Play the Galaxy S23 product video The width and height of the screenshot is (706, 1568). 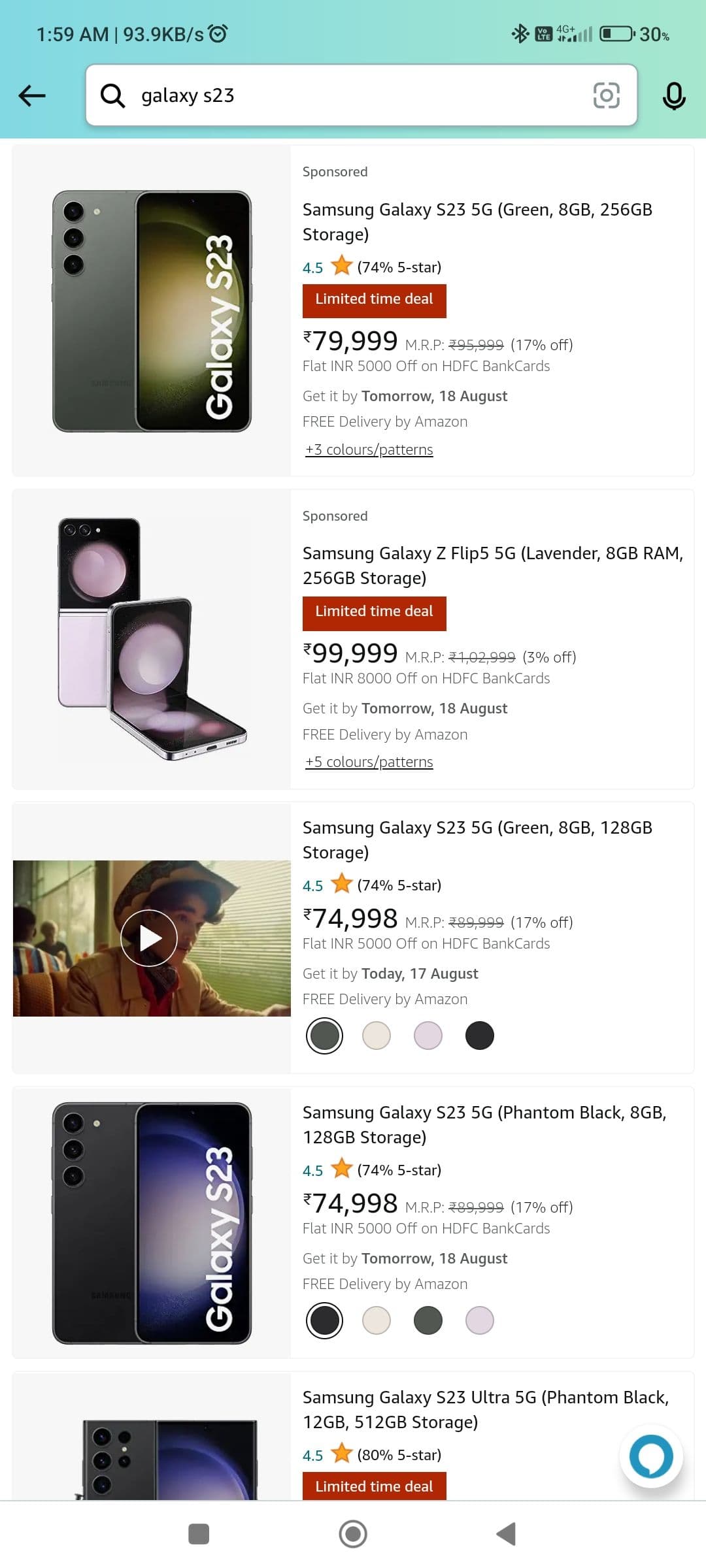(149, 938)
